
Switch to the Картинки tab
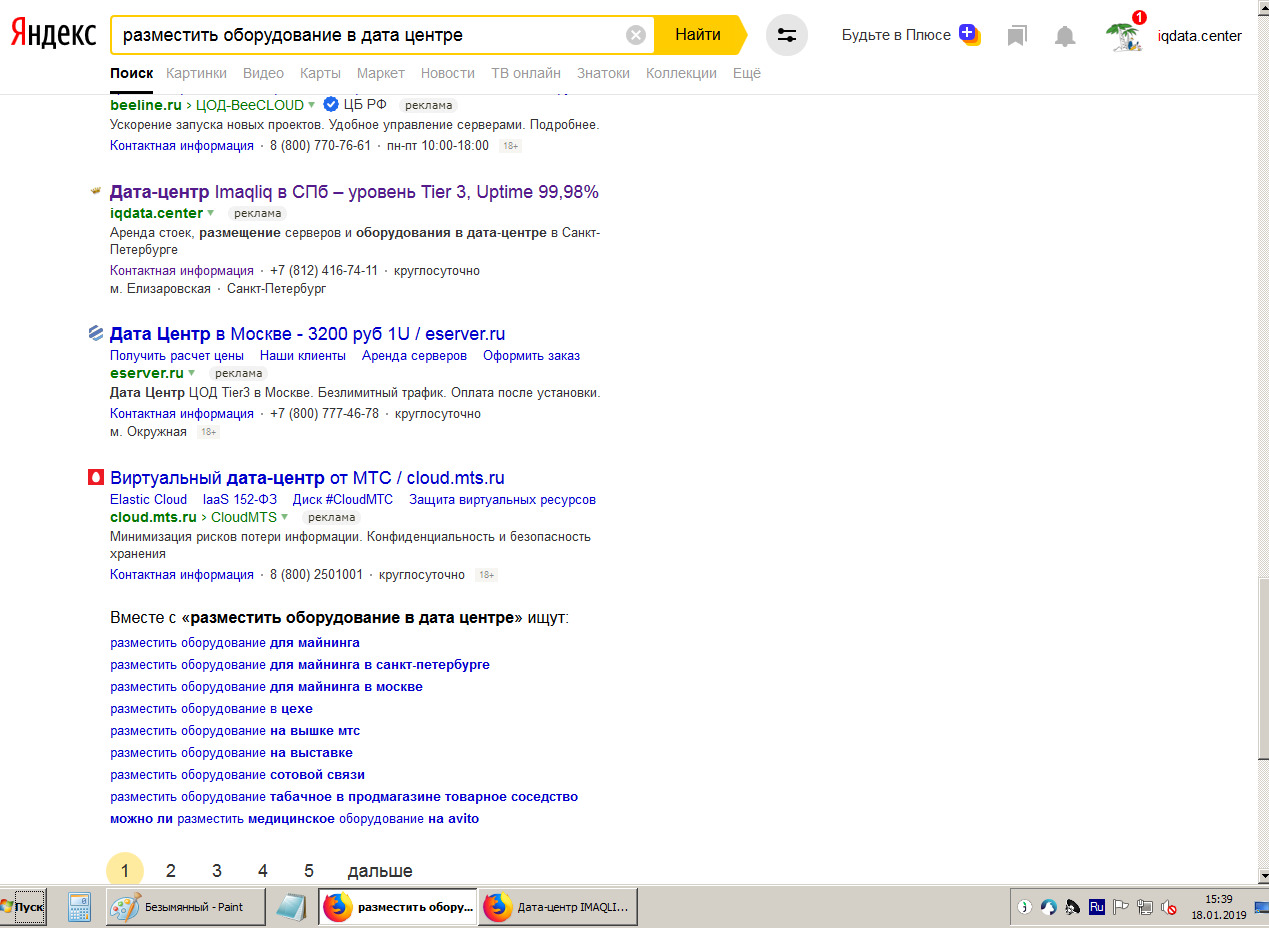pos(196,73)
